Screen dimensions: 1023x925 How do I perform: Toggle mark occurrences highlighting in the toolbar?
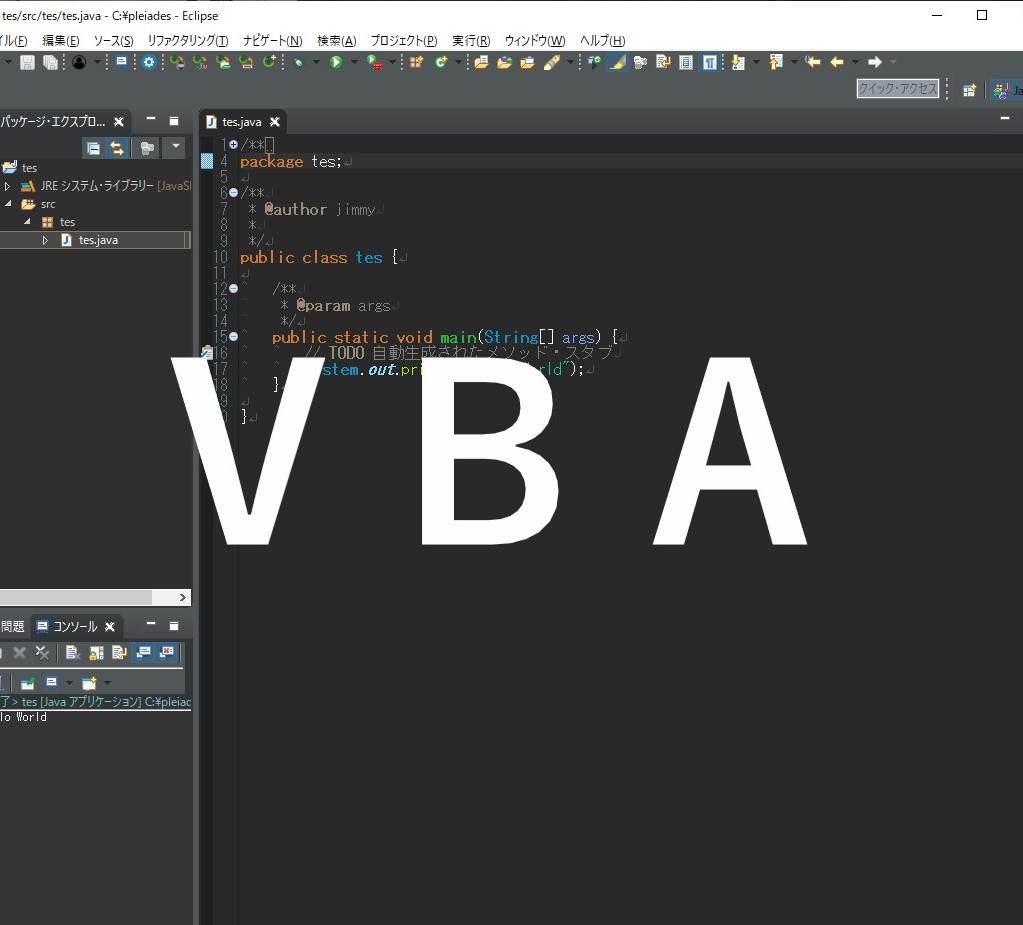pos(616,62)
